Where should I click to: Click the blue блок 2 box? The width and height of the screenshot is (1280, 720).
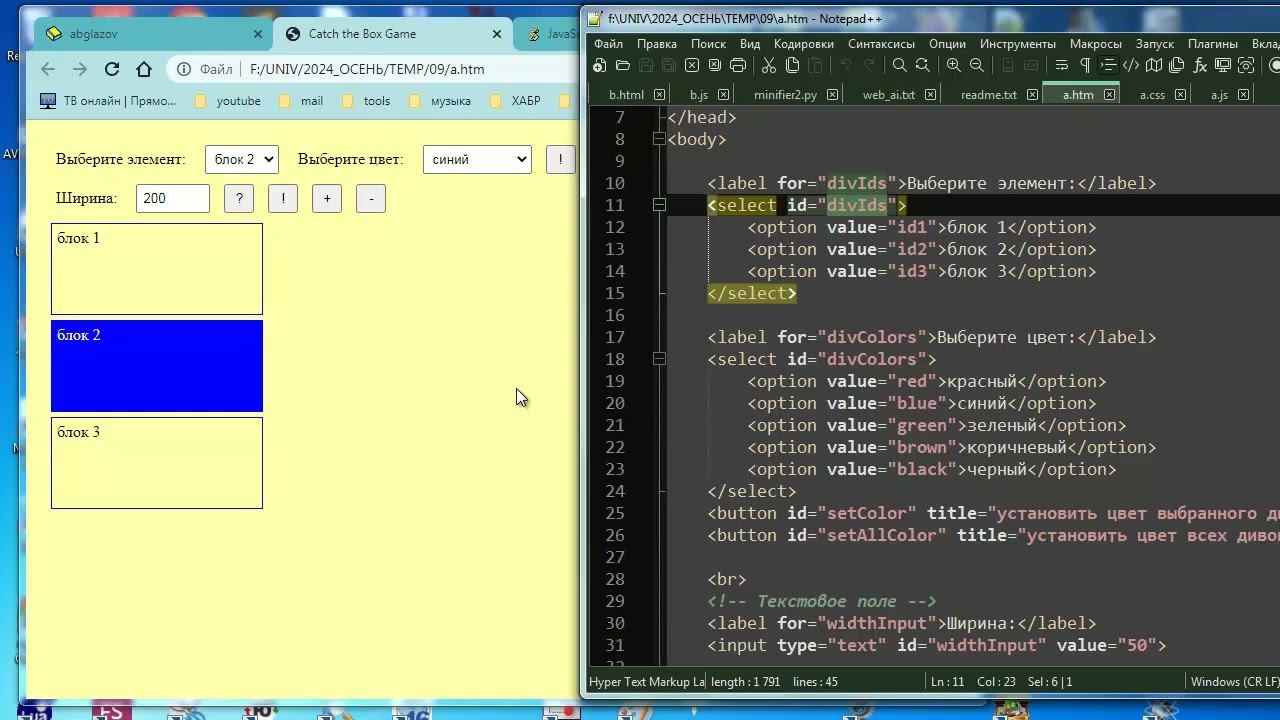click(157, 366)
